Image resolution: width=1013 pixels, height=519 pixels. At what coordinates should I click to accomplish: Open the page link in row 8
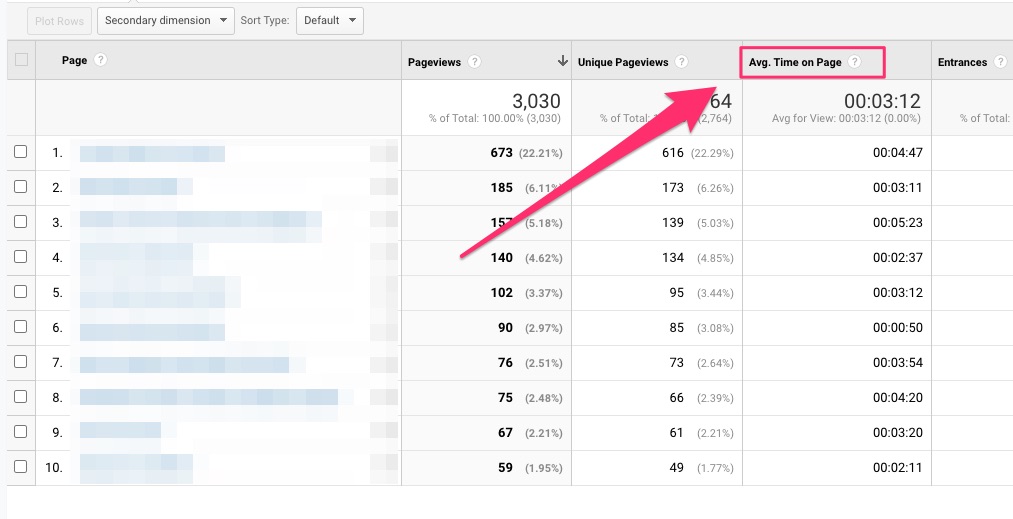click(208, 397)
